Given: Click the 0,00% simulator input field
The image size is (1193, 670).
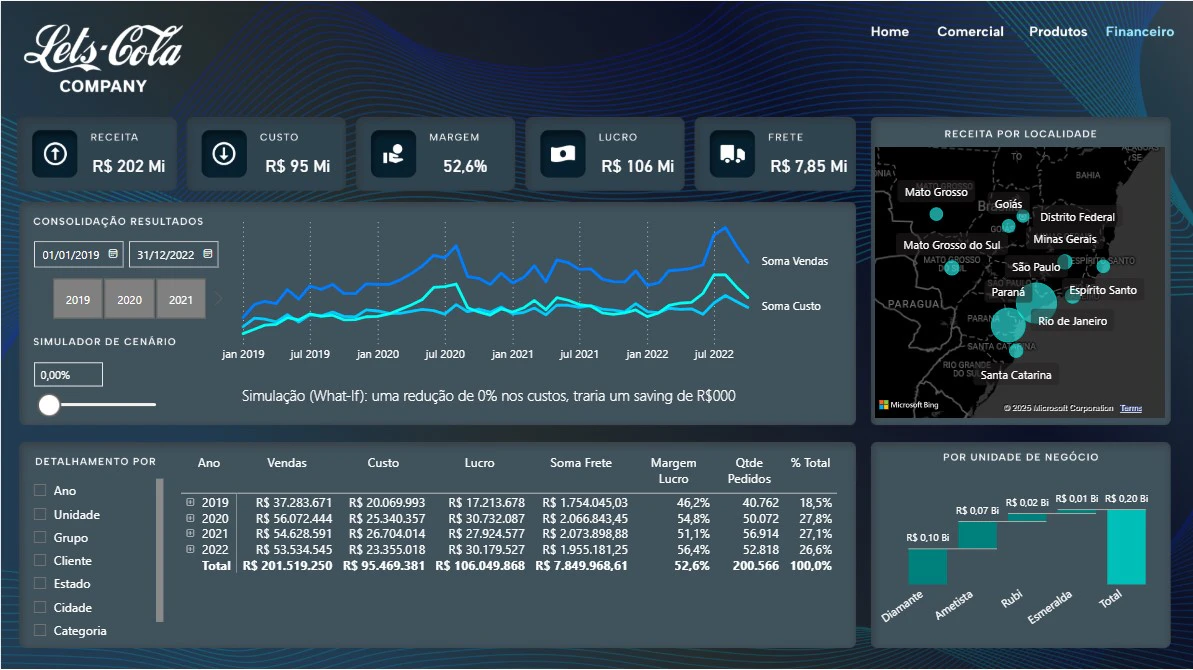Looking at the screenshot, I should click(x=68, y=375).
